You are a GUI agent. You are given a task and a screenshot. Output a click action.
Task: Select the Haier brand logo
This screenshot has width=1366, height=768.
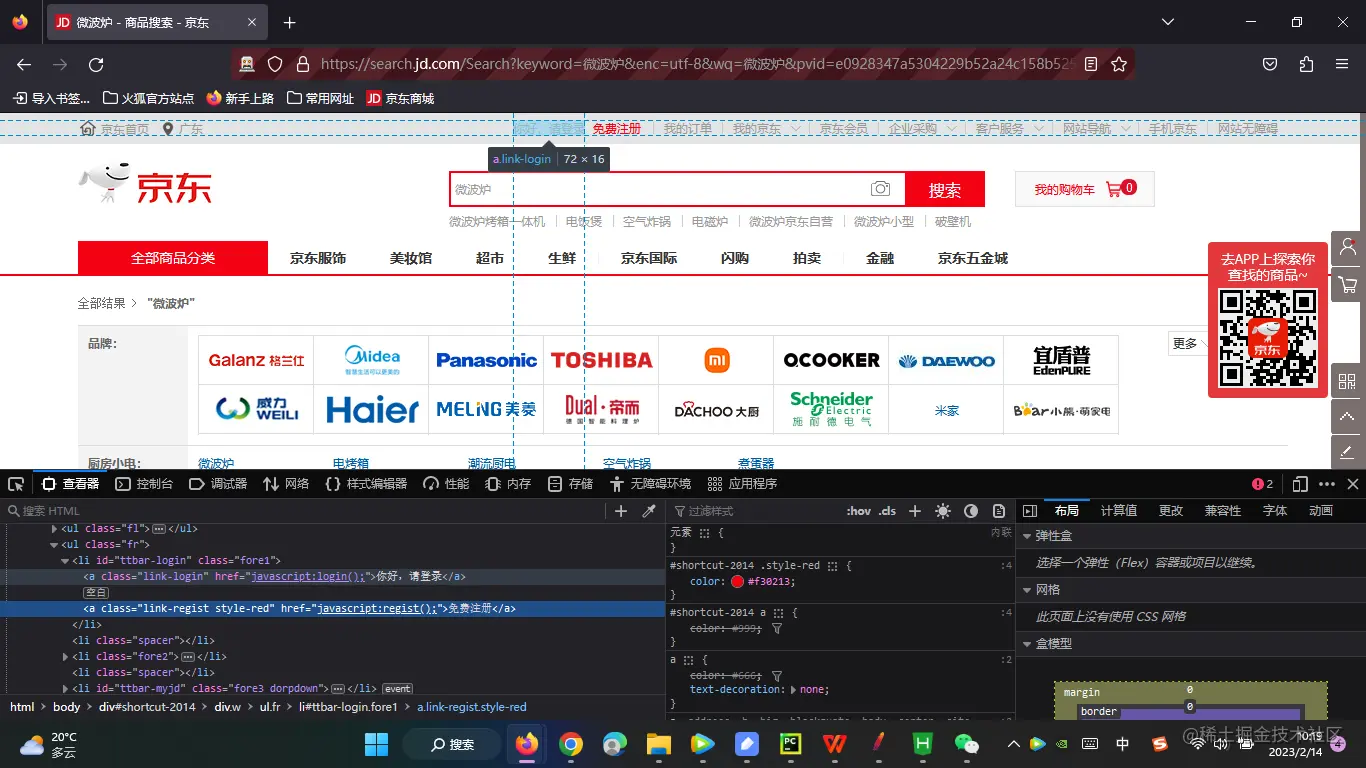pos(373,410)
